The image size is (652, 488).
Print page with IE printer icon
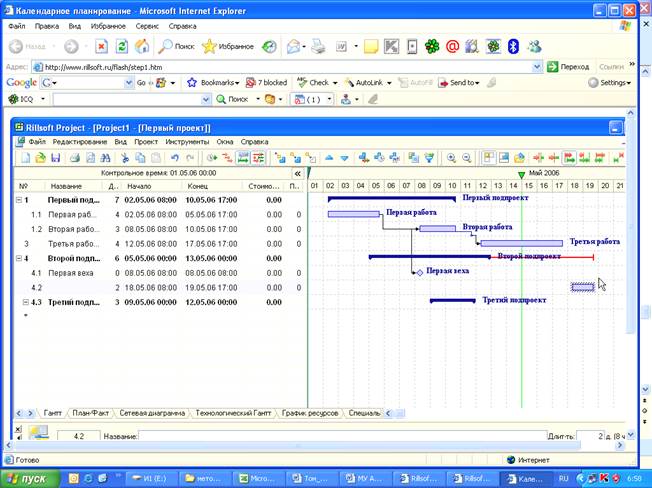319,47
